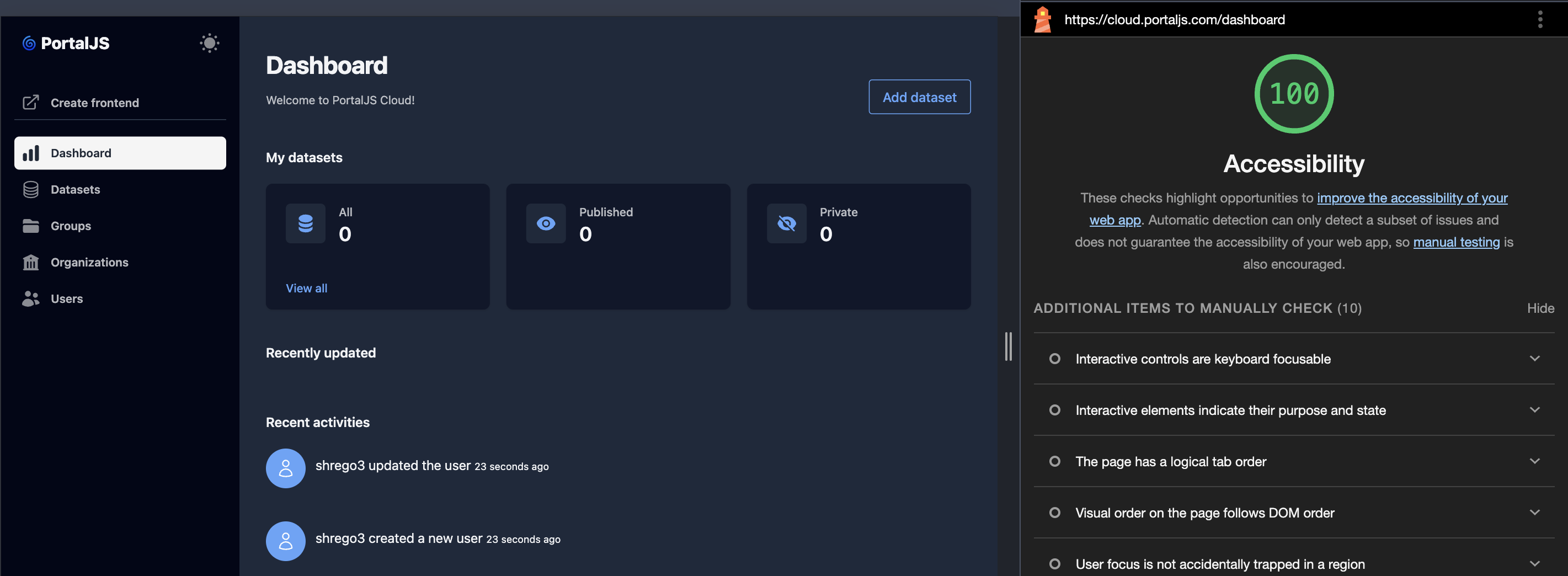Click the Dashboard bar chart icon
This screenshot has width=1568, height=576.
click(30, 153)
